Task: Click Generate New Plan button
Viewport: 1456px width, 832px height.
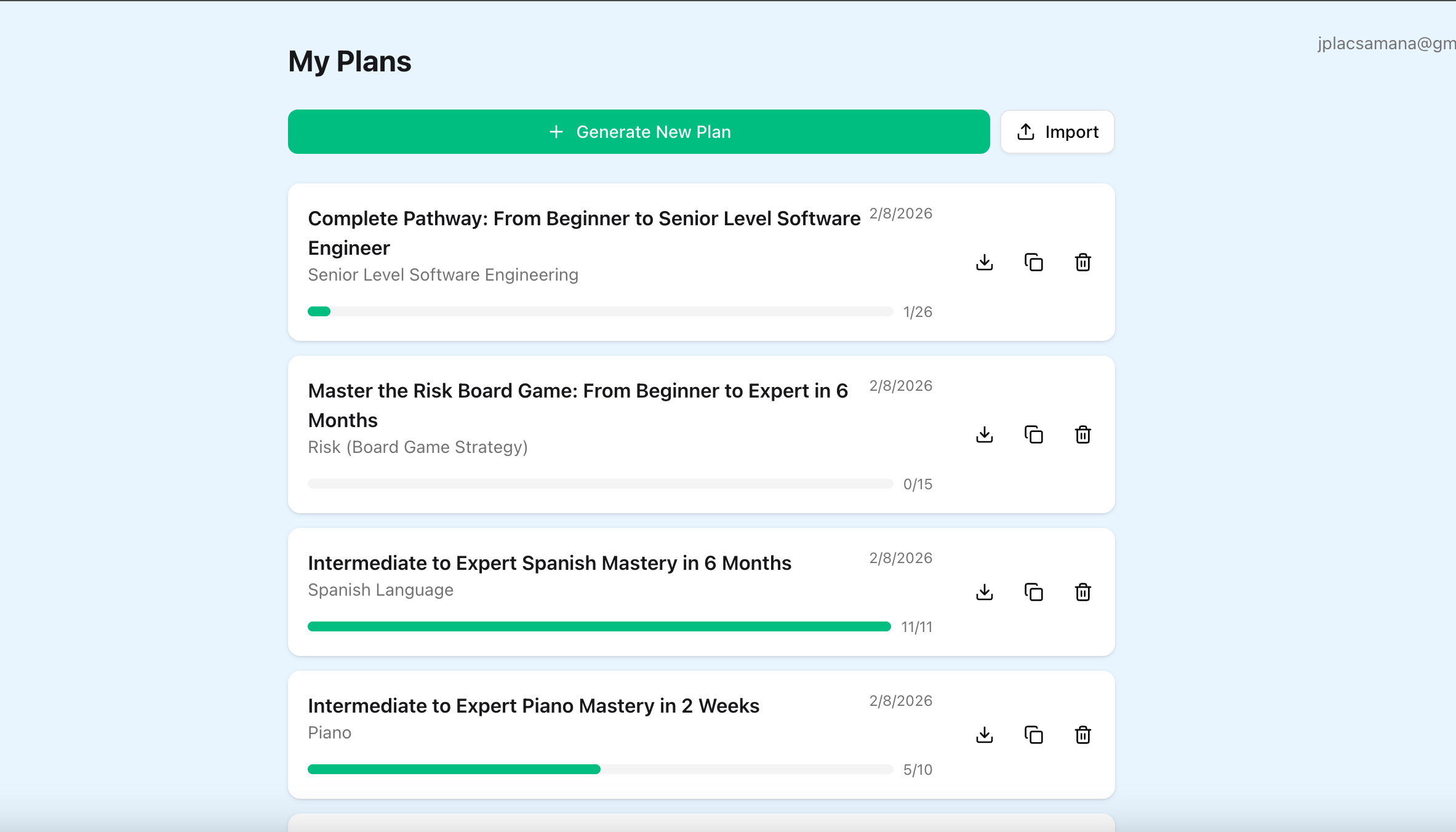Action: 639,132
